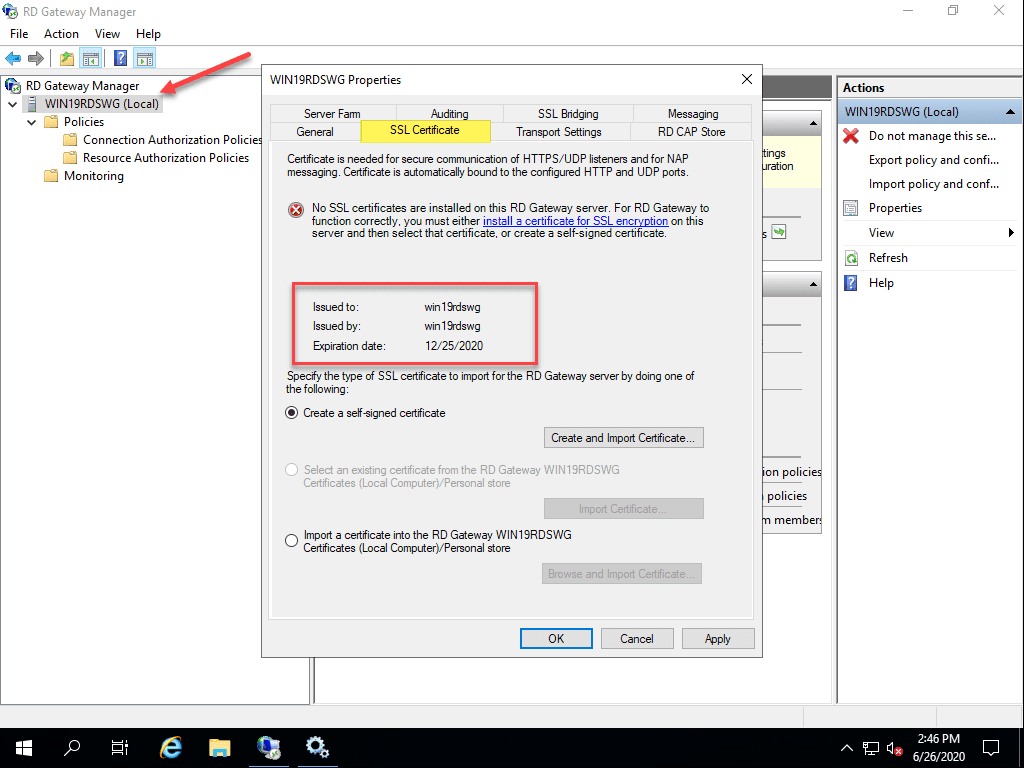Viewport: 1024px width, 768px height.
Task: Click the OK button
Action: tap(556, 639)
